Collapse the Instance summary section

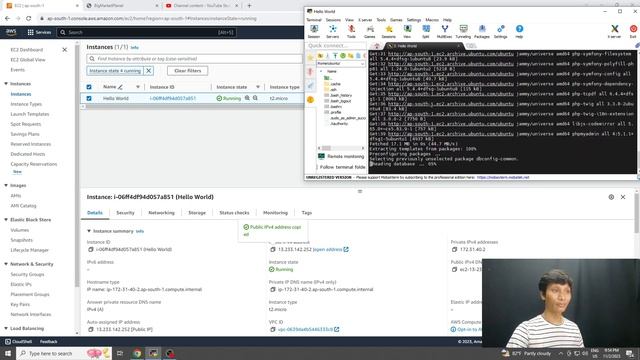point(89,231)
